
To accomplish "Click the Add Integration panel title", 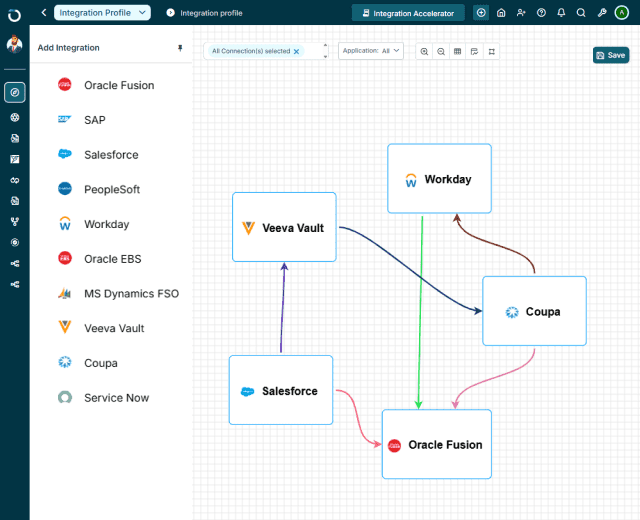I will pos(69,48).
